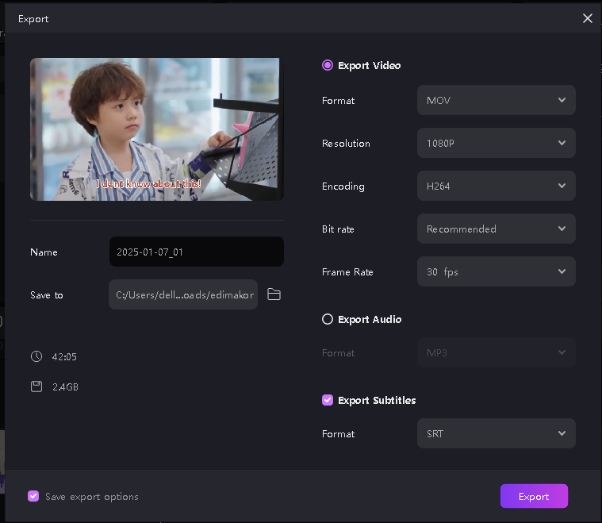Viewport: 602px width, 523px height.
Task: Click the file size disk icon
Action: point(37,386)
